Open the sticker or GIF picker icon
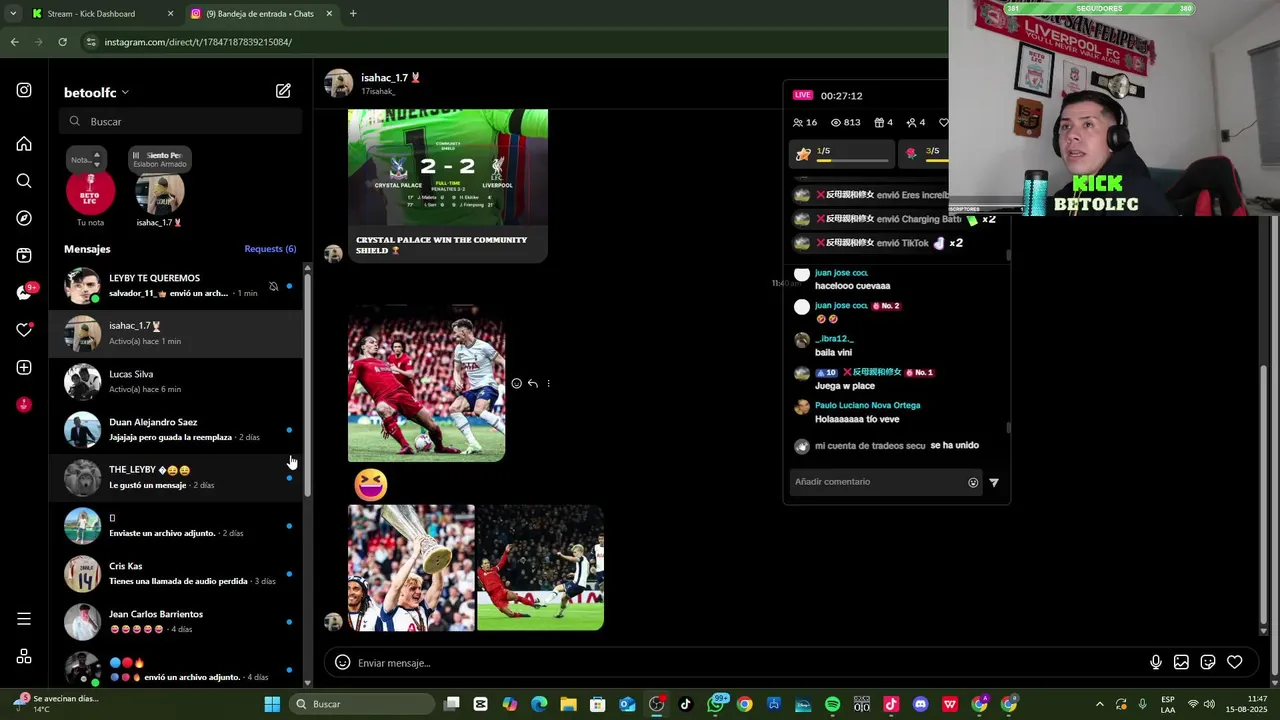The height and width of the screenshot is (720, 1280). (x=1208, y=662)
